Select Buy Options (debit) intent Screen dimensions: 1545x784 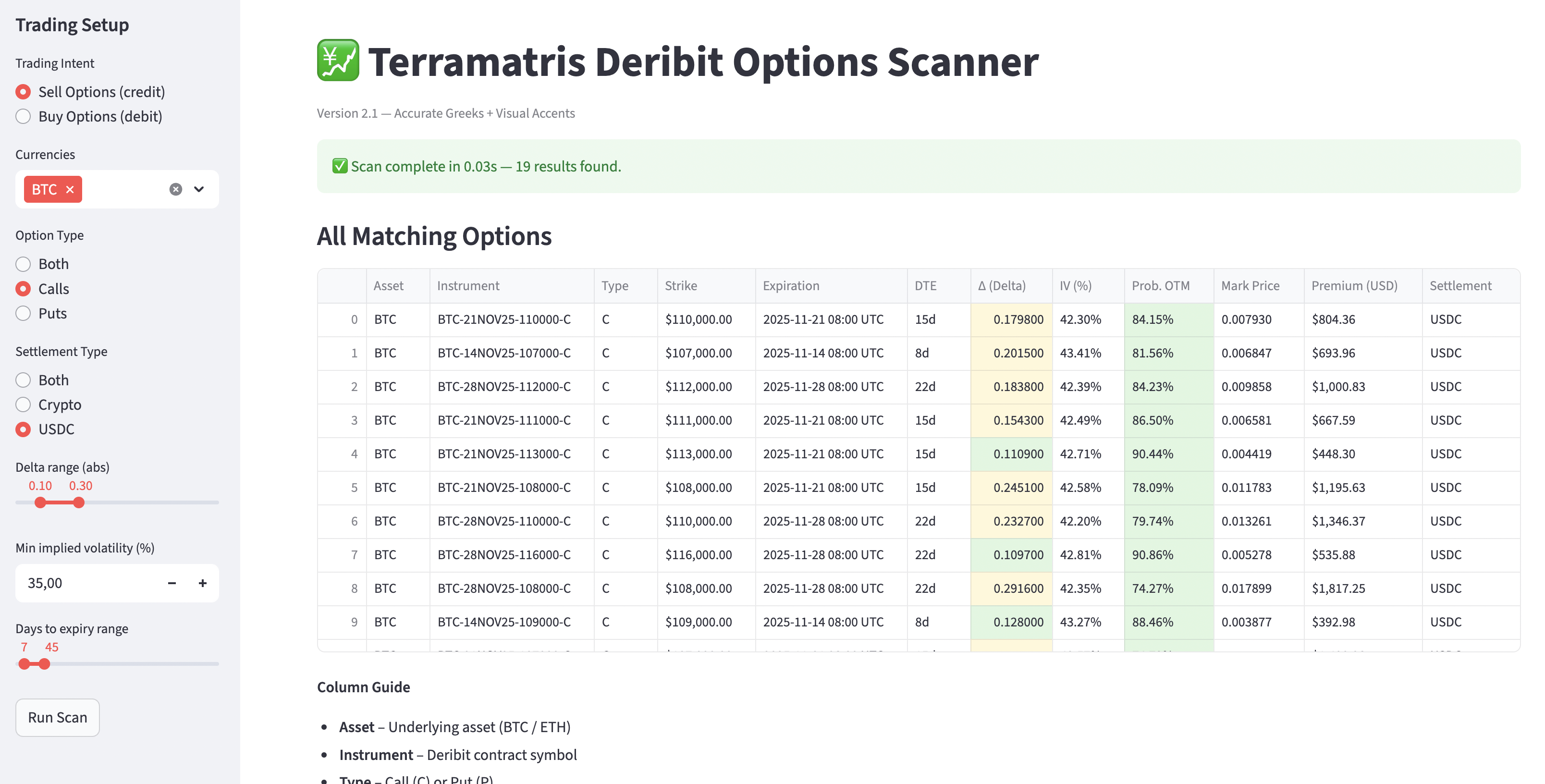24,116
